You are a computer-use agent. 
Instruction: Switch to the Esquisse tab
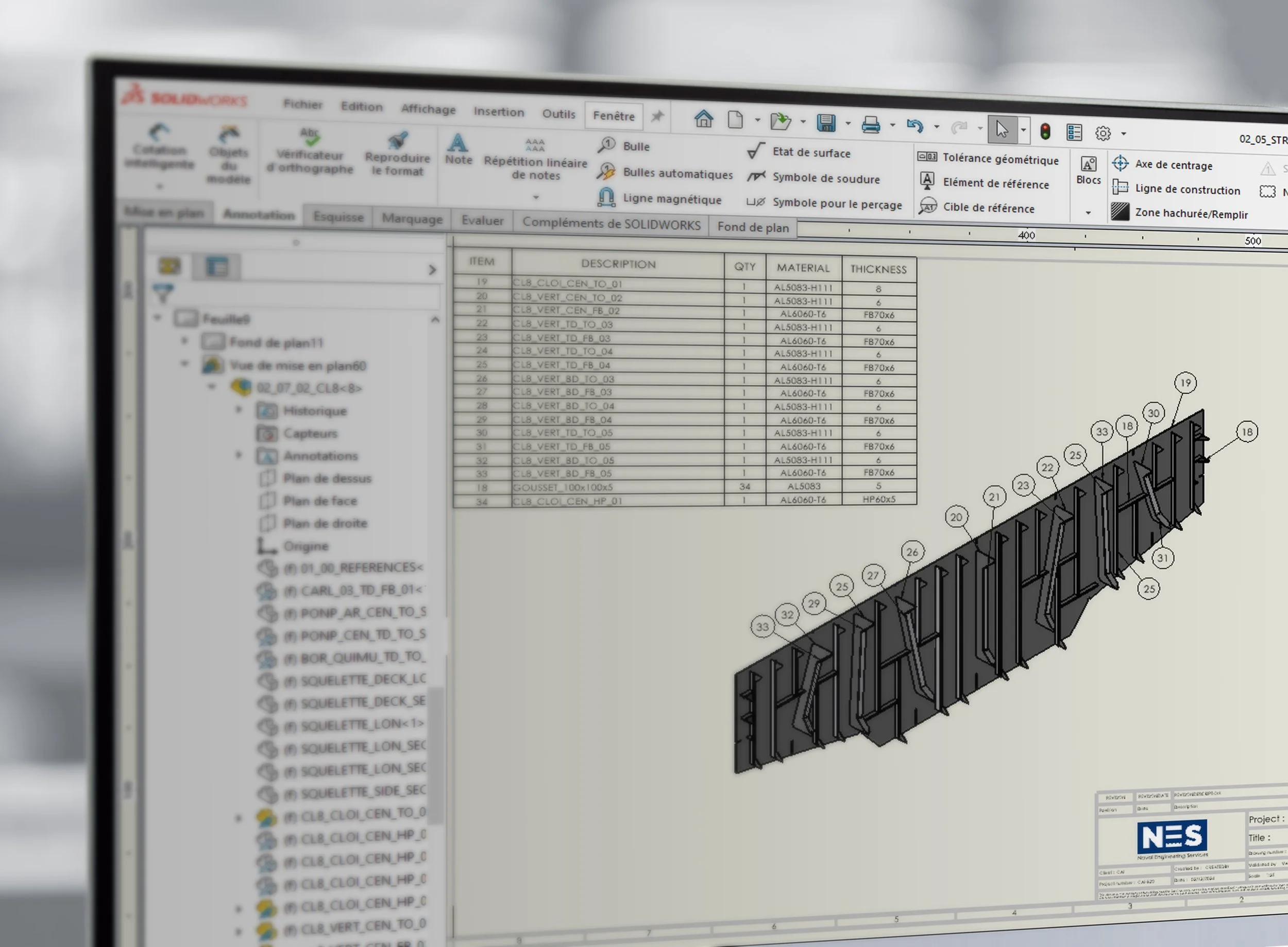338,217
